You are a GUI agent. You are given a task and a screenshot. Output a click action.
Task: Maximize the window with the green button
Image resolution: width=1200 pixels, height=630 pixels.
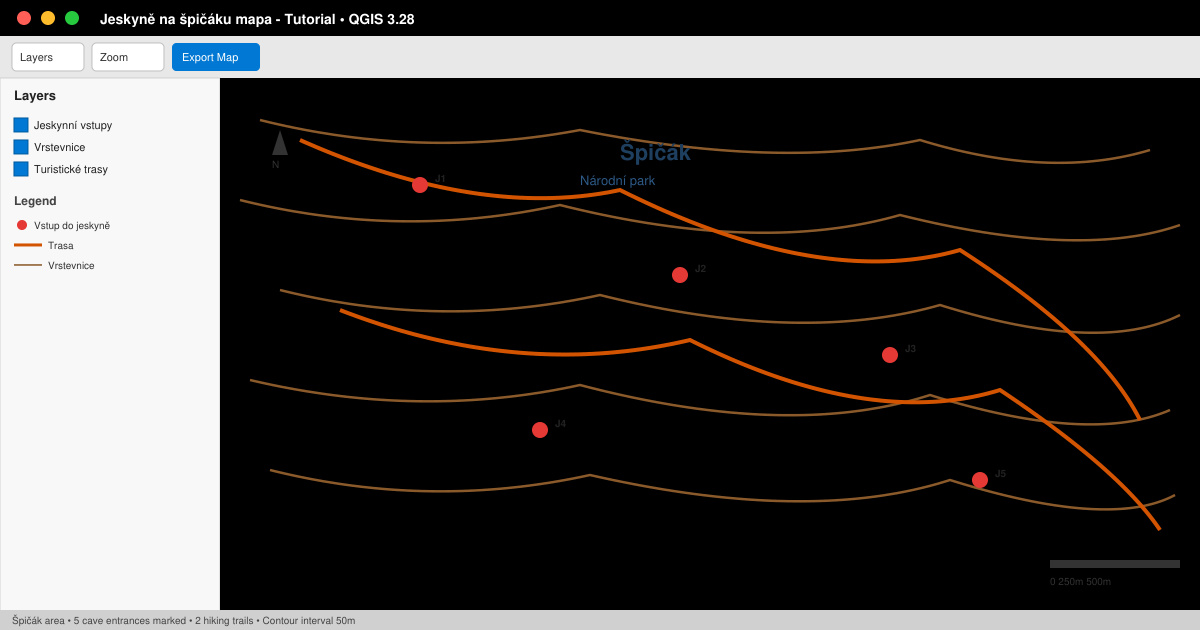pos(72,18)
